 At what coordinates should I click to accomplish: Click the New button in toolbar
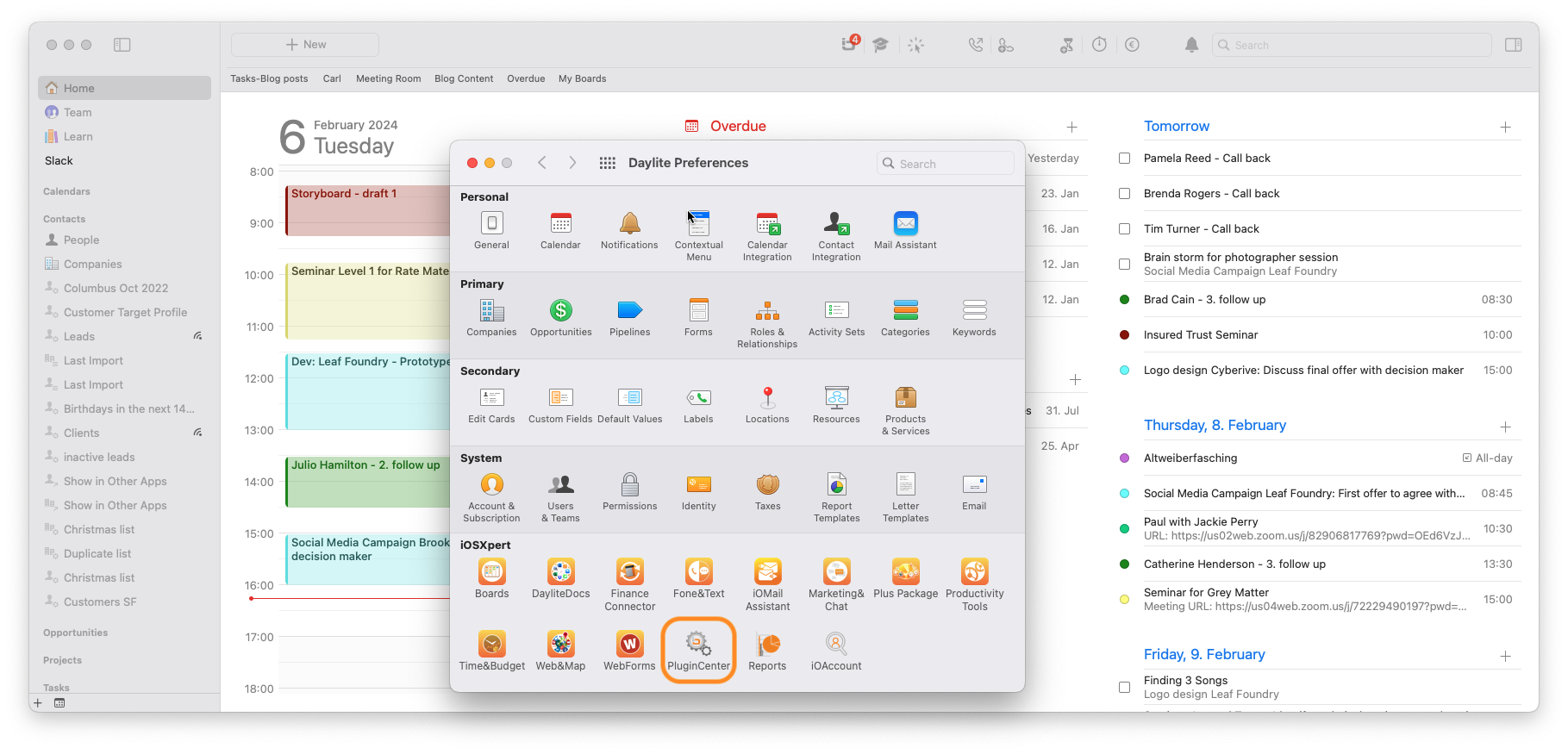coord(305,45)
